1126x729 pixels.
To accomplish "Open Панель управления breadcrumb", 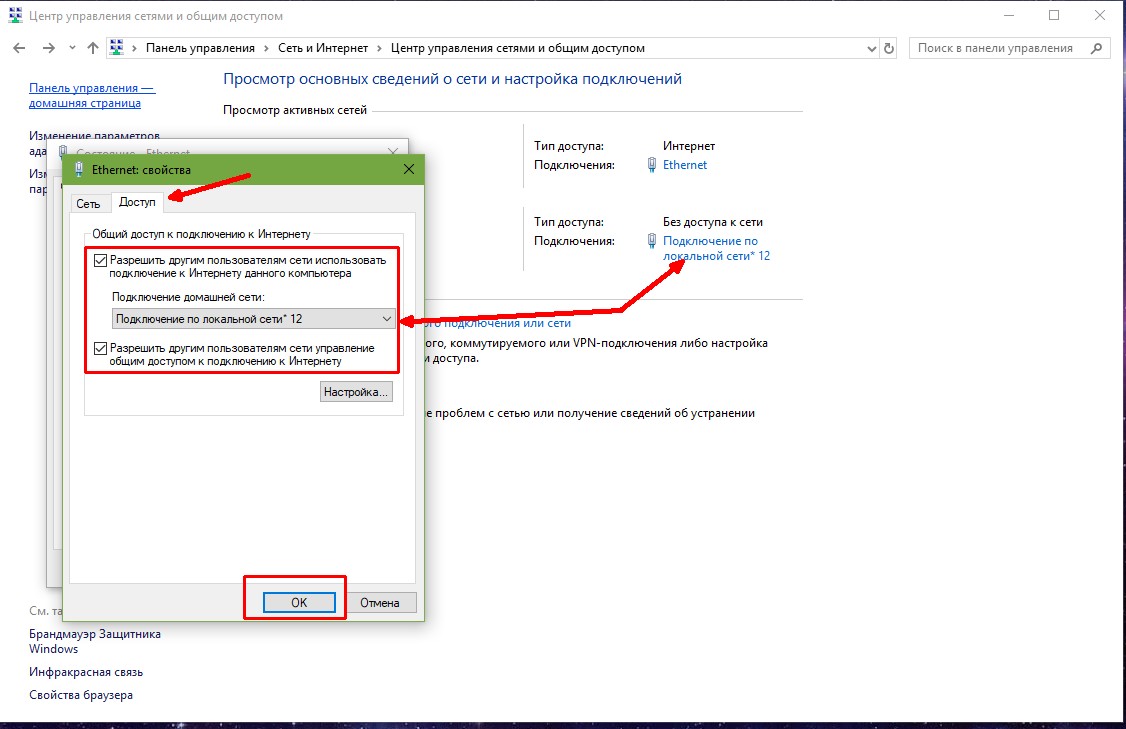I will click(x=200, y=48).
